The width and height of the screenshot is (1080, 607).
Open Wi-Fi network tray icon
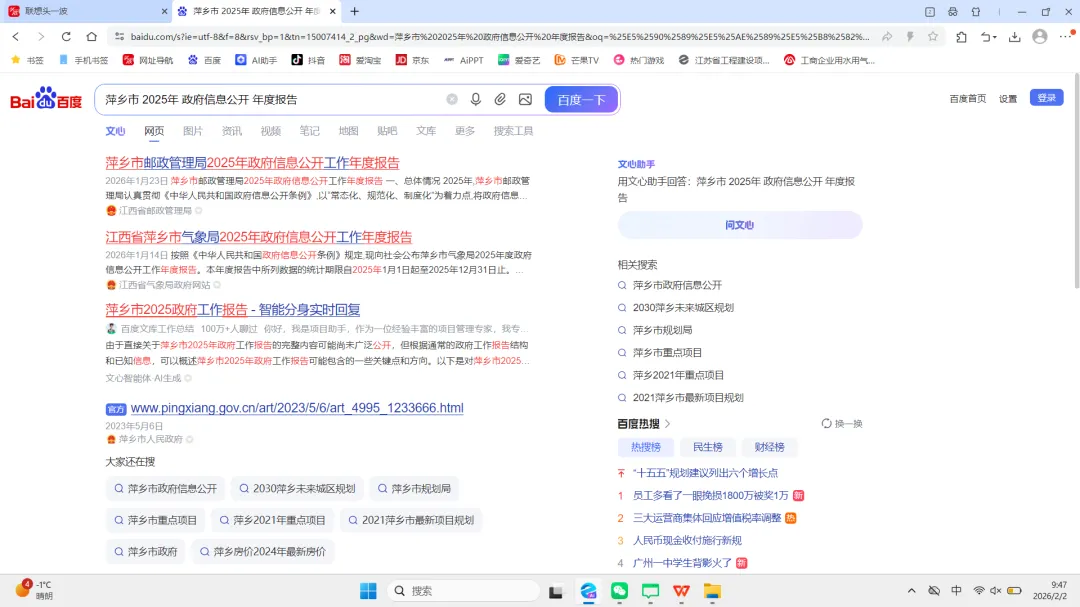pos(979,590)
